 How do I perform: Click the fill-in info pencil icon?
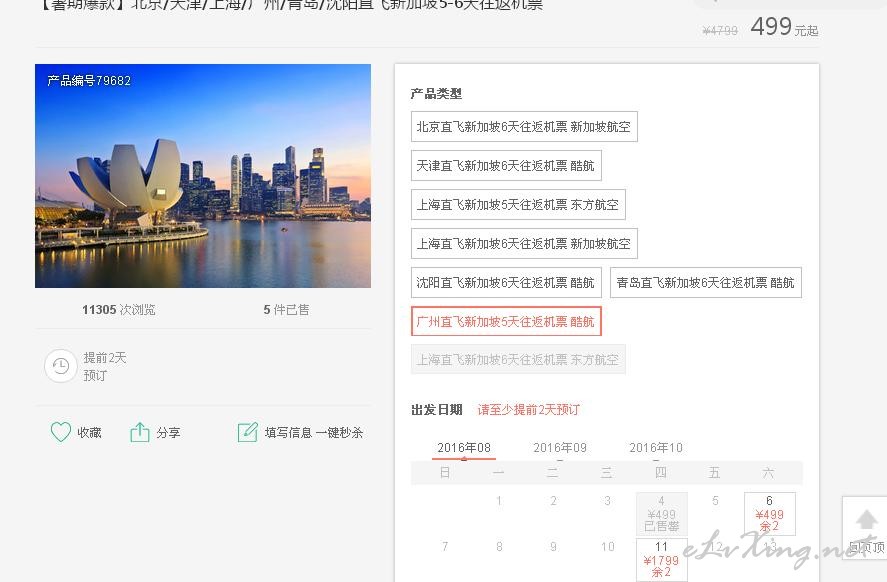click(x=247, y=432)
